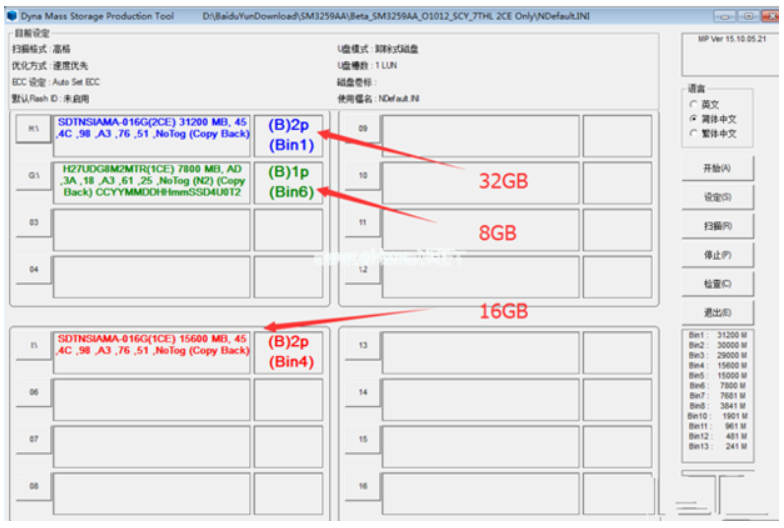The height and width of the screenshot is (528, 784).
Task: Stop the process with 停止(P)
Action: (718, 255)
